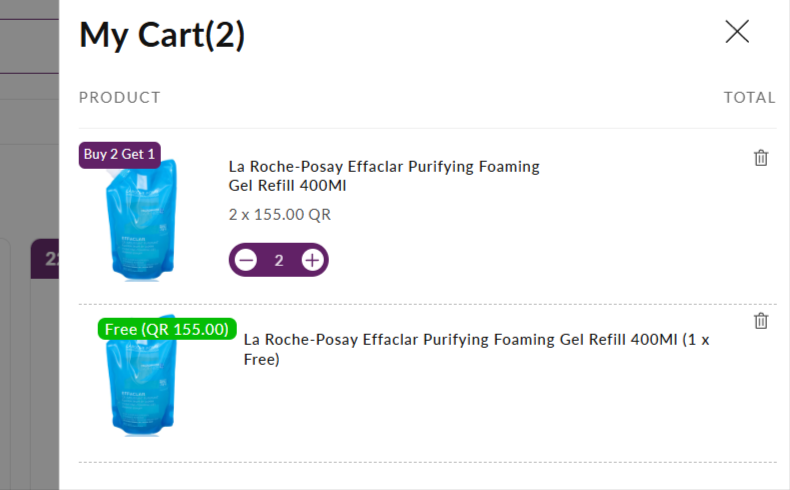
Task: Open the first Effaclar Foaming Gel Refill title
Action: (x=384, y=176)
